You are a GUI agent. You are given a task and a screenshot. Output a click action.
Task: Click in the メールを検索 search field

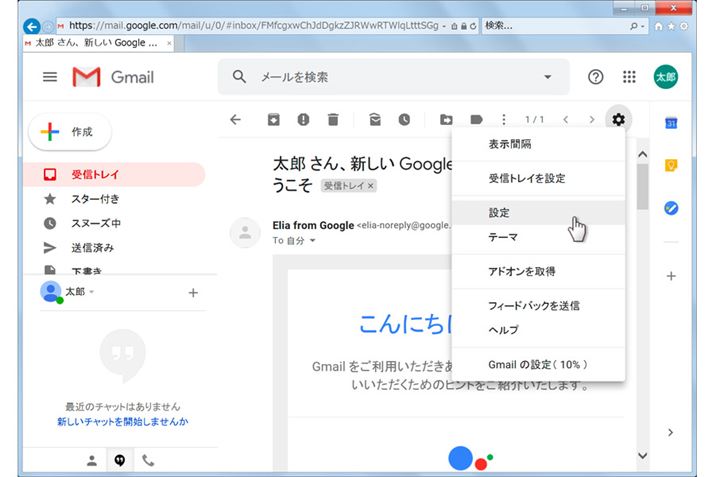[396, 77]
